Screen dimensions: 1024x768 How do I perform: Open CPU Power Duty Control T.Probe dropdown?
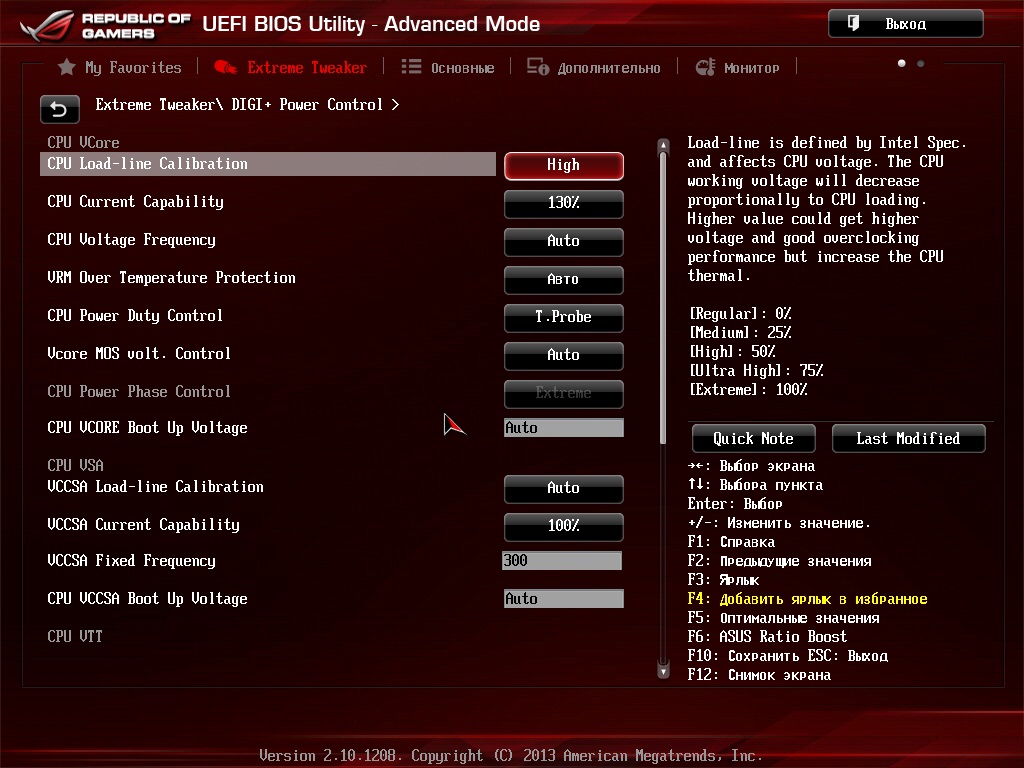pos(564,317)
